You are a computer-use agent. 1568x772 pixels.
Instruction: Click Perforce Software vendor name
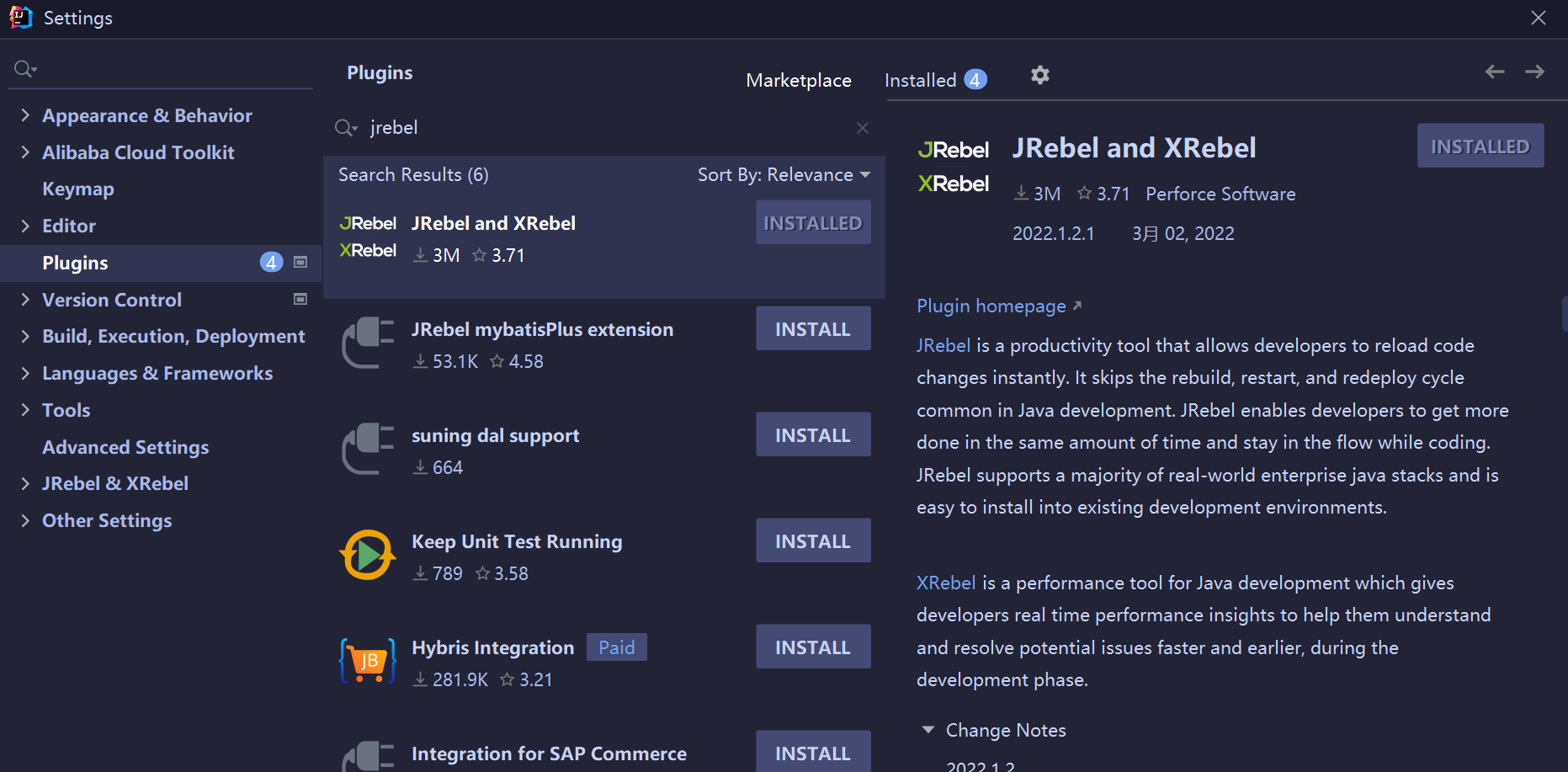[x=1220, y=194]
